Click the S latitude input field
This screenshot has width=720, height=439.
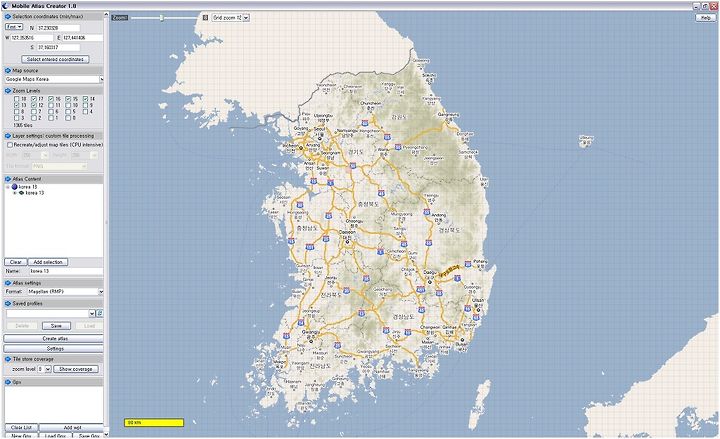[x=58, y=47]
